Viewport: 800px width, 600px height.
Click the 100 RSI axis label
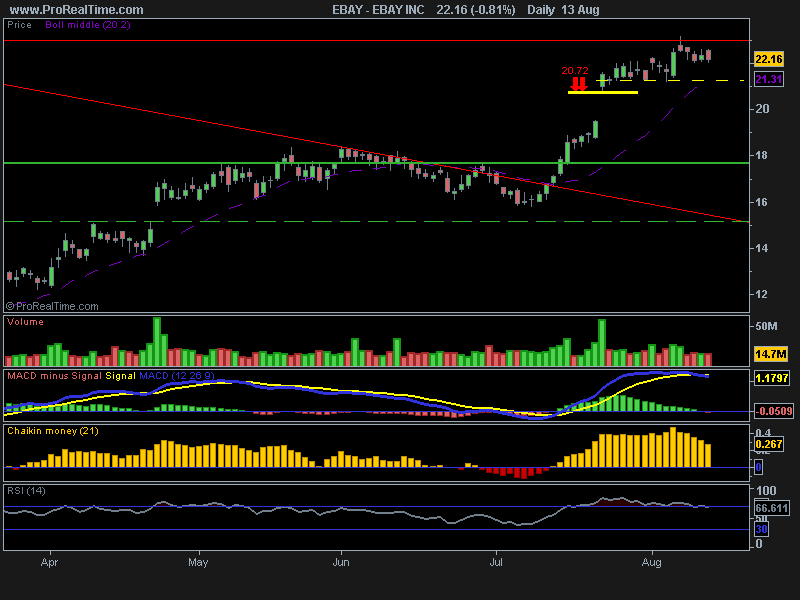tap(766, 491)
